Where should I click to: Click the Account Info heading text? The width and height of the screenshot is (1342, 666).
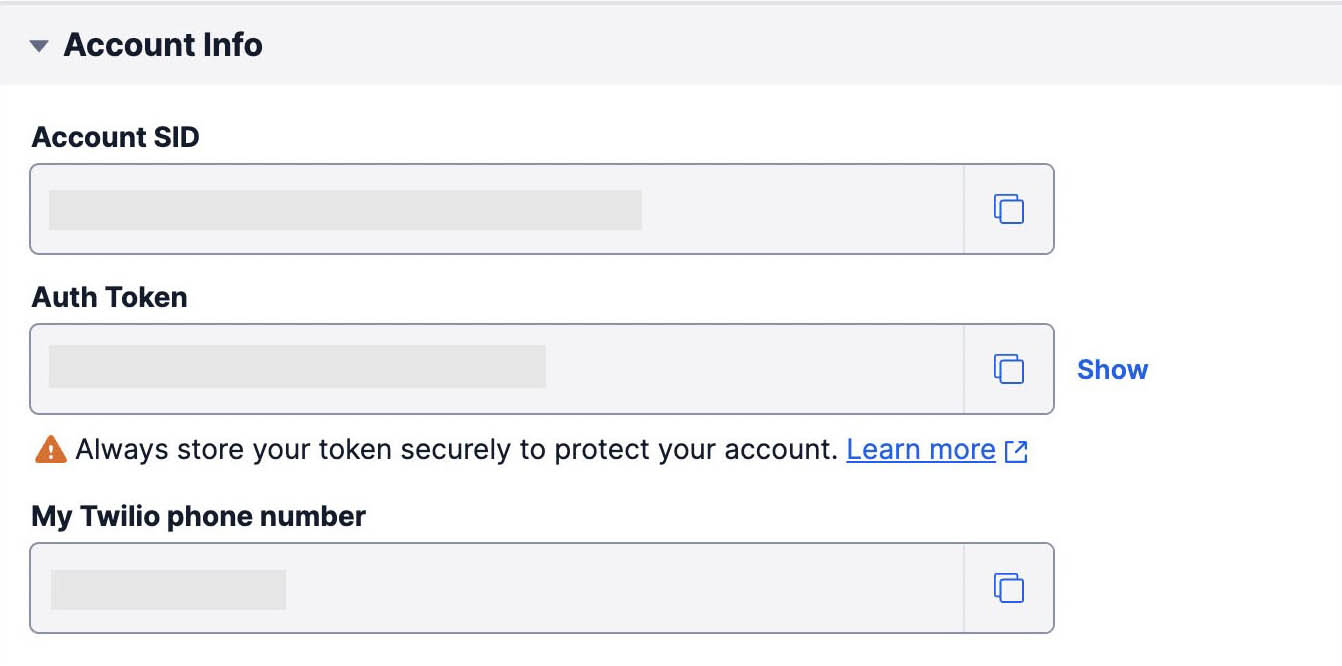click(163, 45)
